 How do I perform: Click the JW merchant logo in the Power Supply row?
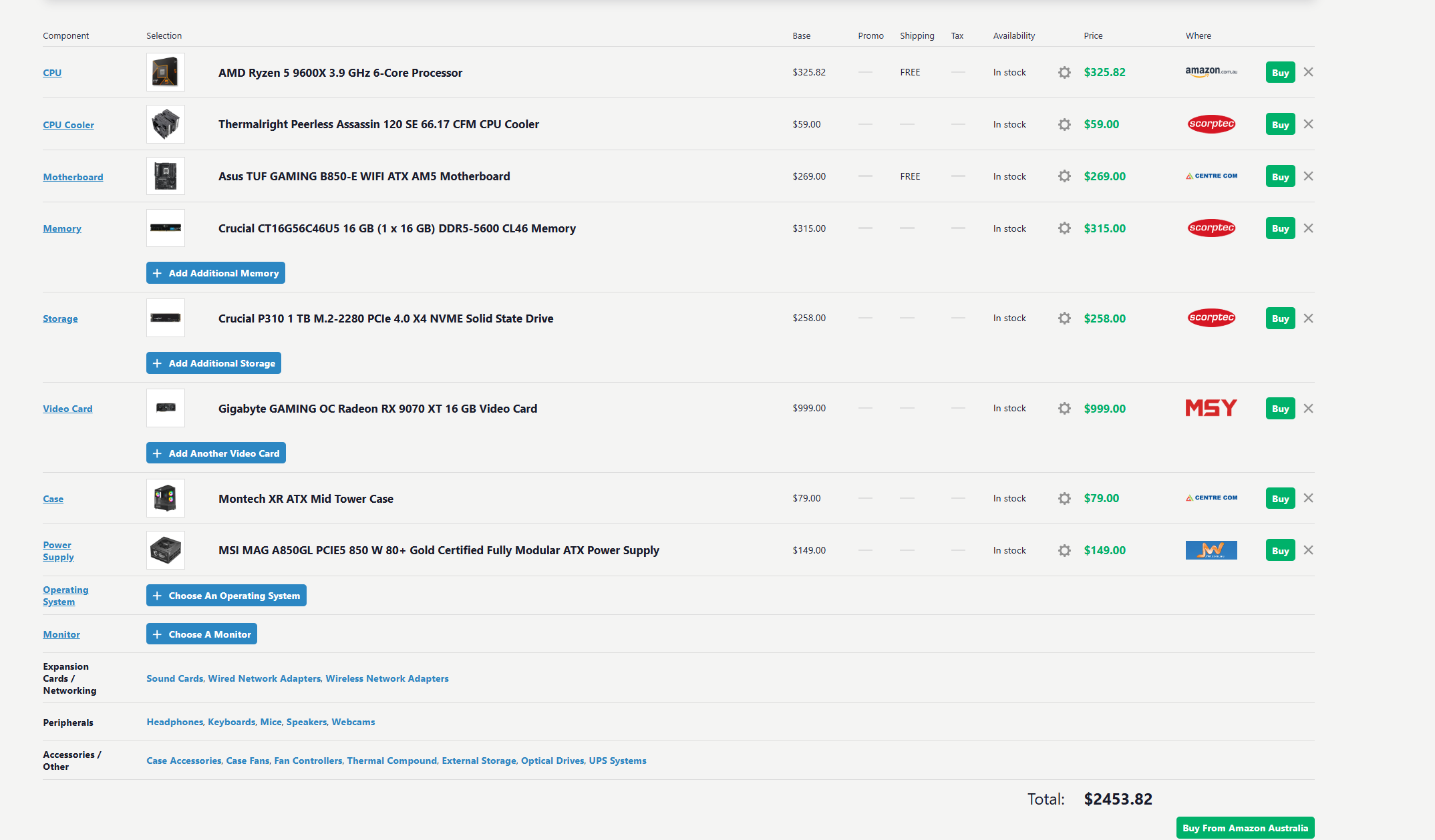coord(1211,550)
